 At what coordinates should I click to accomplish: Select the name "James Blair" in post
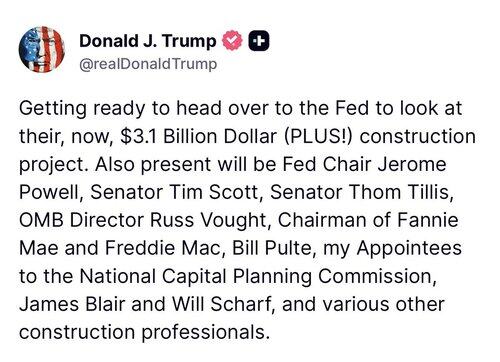point(72,304)
